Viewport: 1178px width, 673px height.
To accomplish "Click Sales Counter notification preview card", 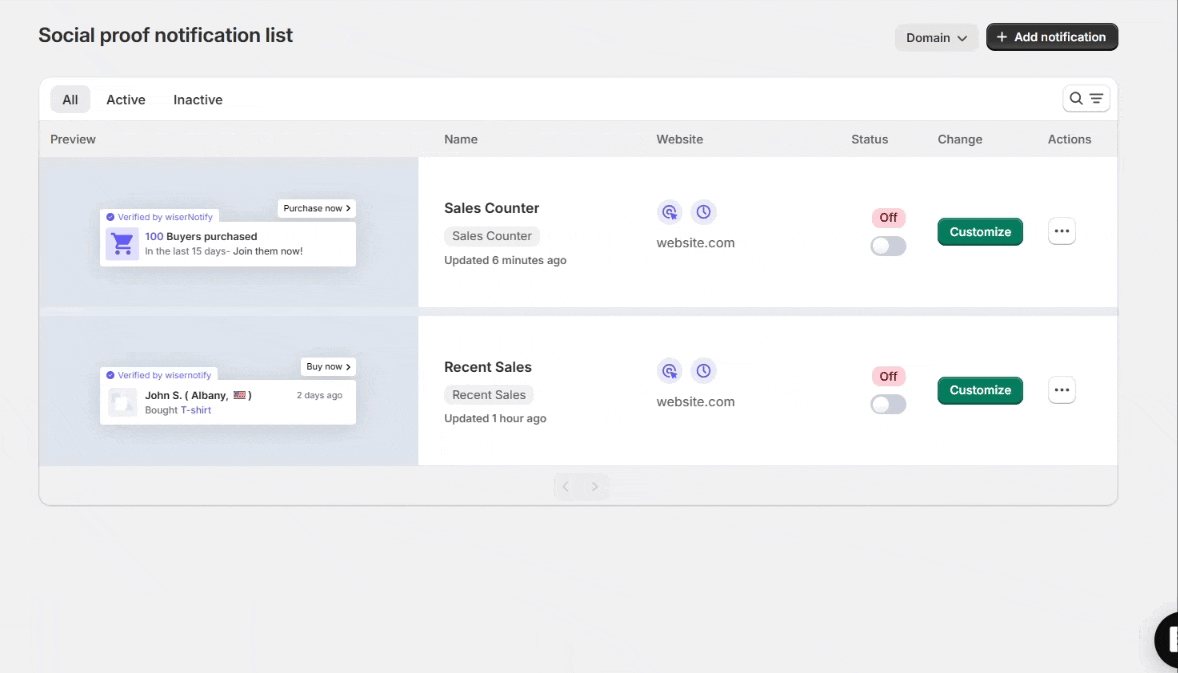I will [228, 243].
